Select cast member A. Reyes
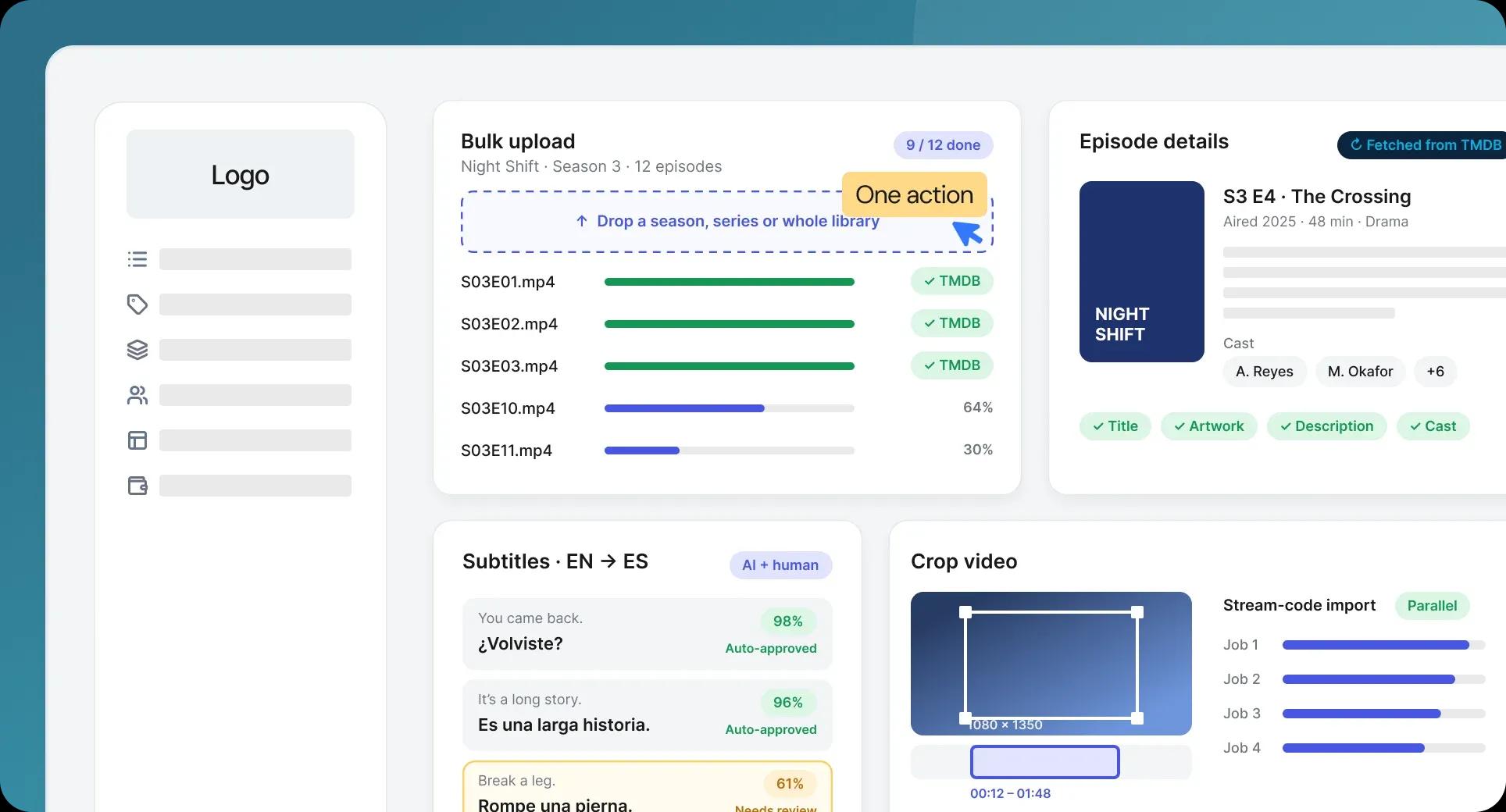Viewport: 1506px width, 812px height. pos(1264,372)
